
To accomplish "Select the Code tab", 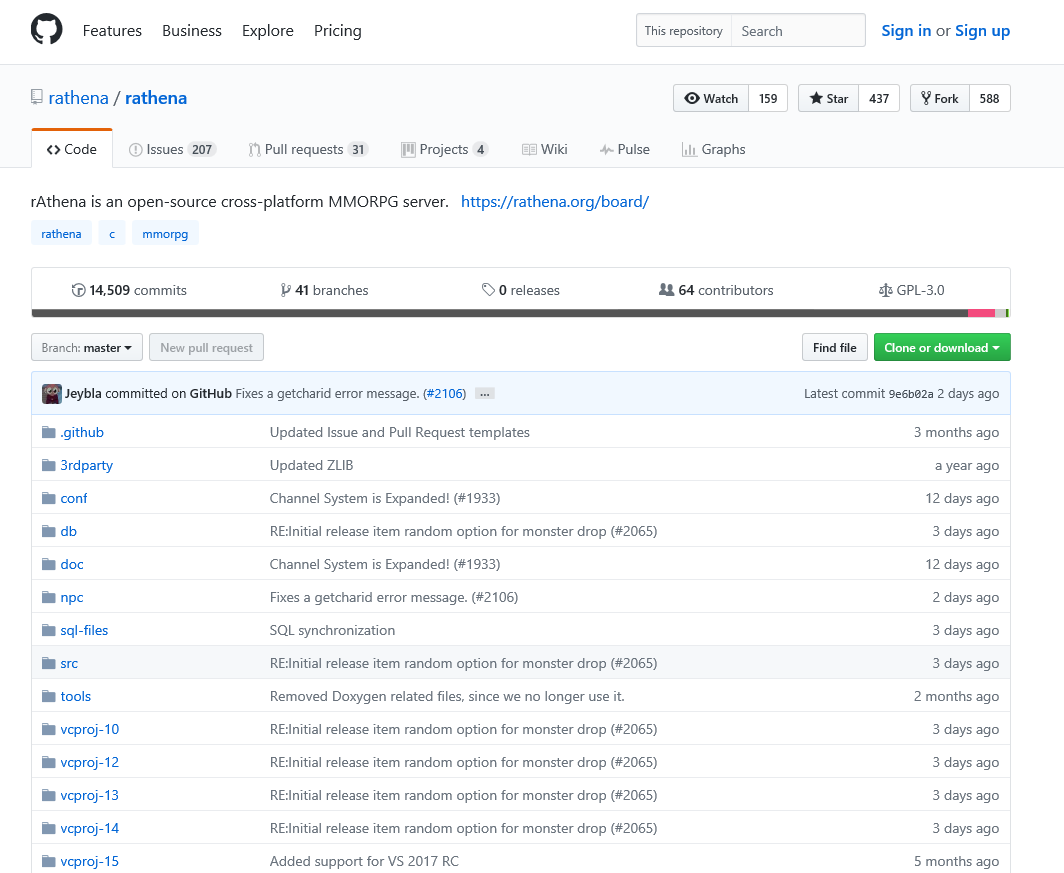I will [72, 149].
